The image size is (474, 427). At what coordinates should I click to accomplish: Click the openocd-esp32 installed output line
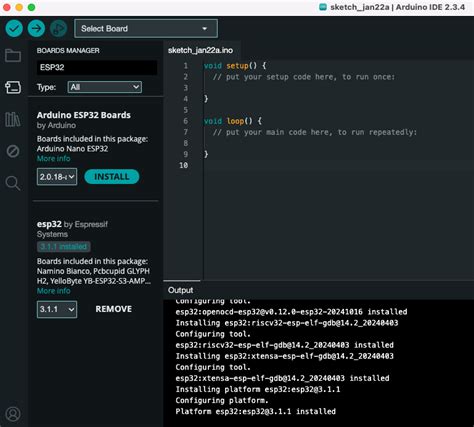click(291, 312)
